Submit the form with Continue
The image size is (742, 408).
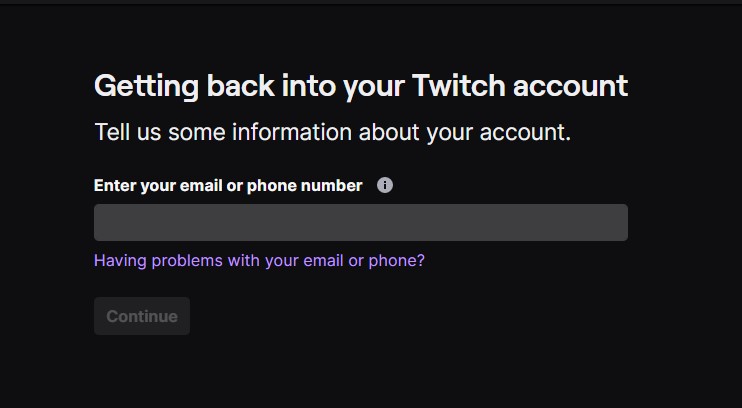click(x=142, y=316)
